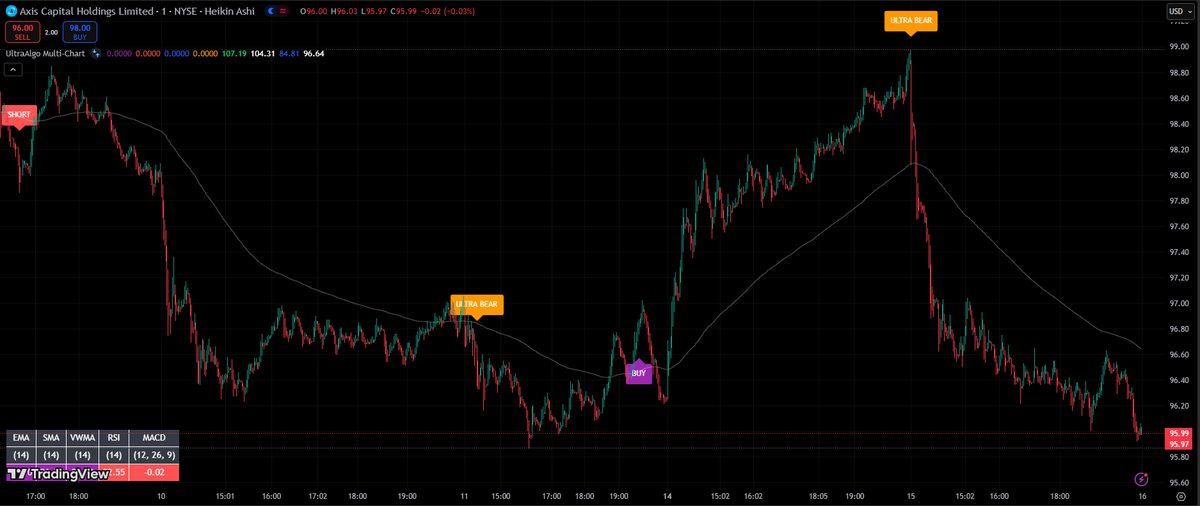This screenshot has width=1200, height=506.
Task: Click the L95.97 low price value
Action: [x=376, y=11]
